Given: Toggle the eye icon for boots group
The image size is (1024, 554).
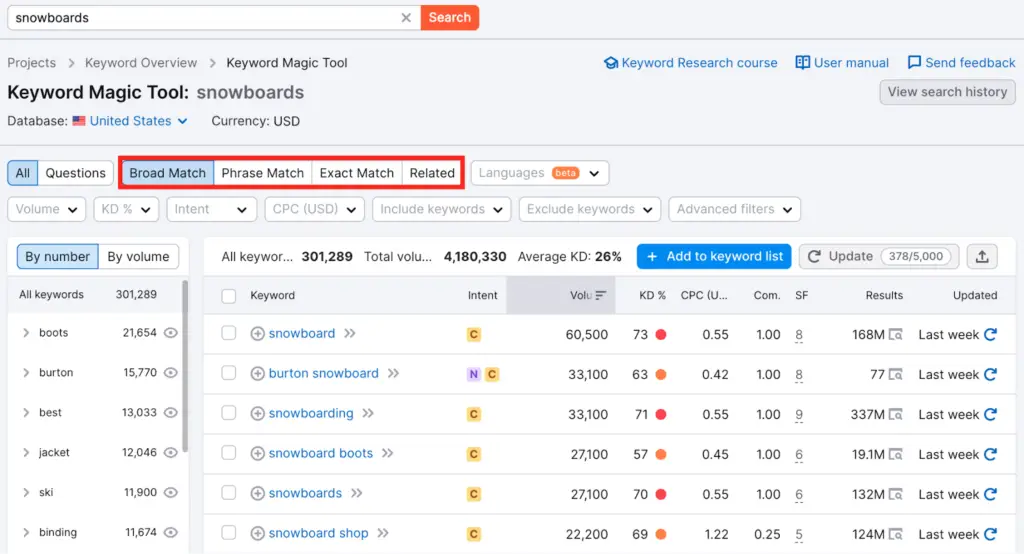Looking at the screenshot, I should coord(170,333).
